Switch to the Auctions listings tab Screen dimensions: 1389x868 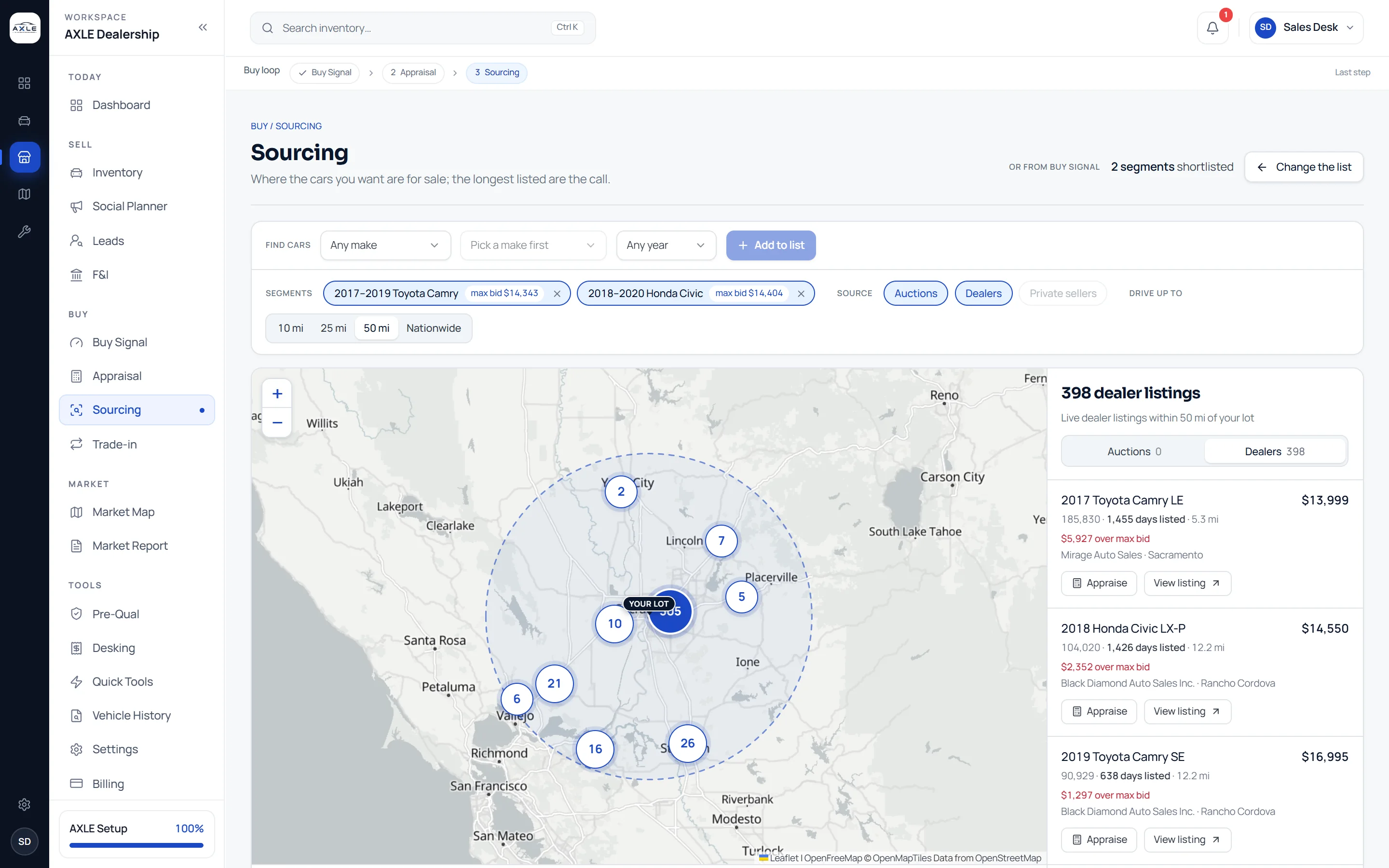1133,451
